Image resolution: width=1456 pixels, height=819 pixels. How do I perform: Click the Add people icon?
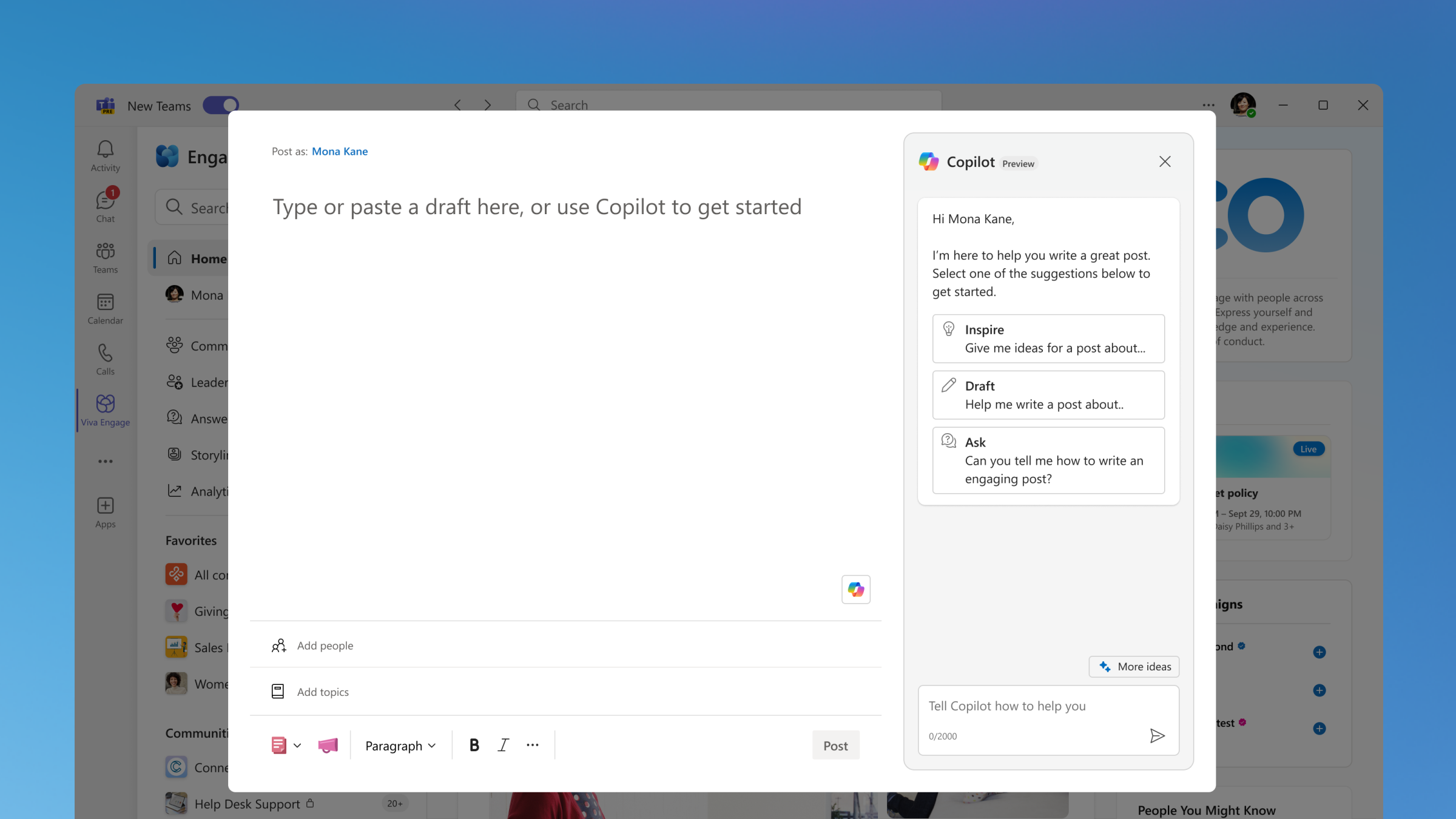point(278,645)
